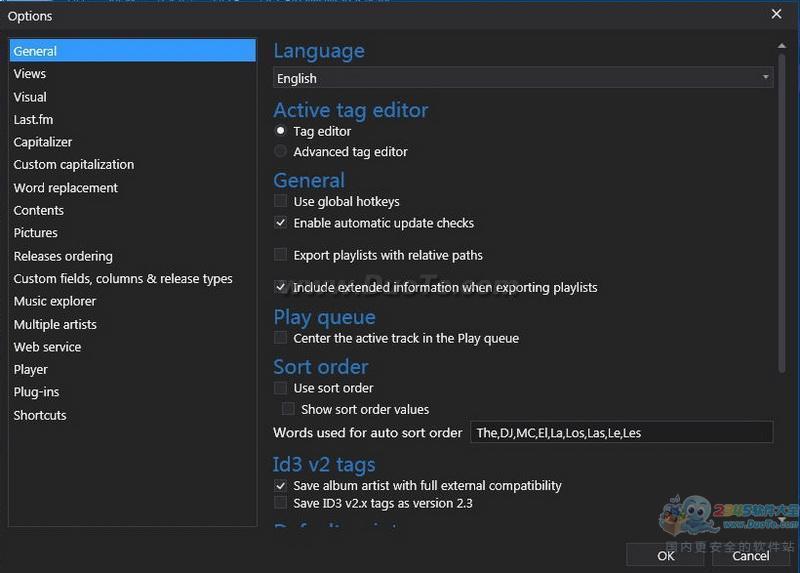Enable Save ID3 v2.x tags as version 2.3
Viewport: 800px width, 573px height.
pyautogui.click(x=280, y=503)
